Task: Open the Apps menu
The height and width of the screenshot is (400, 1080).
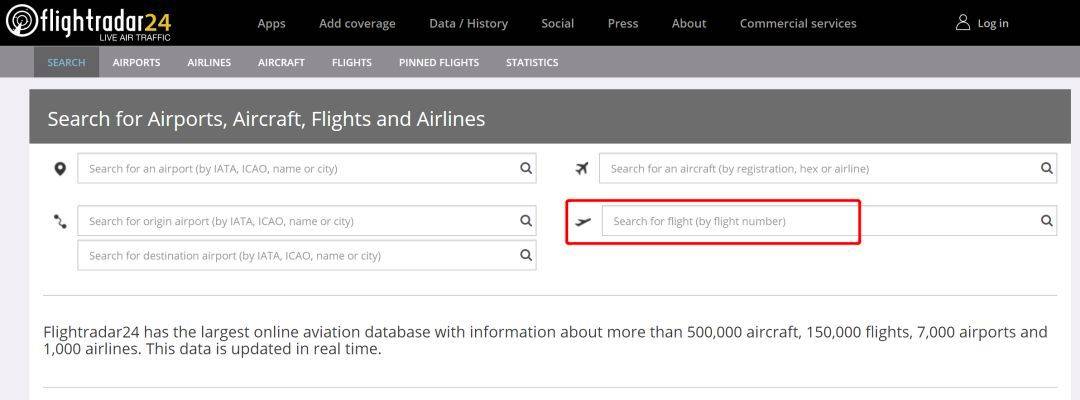Action: [x=271, y=23]
